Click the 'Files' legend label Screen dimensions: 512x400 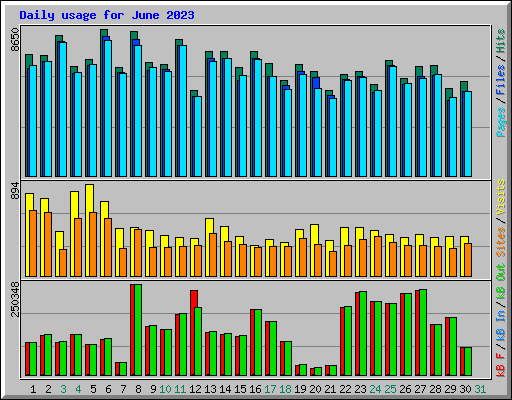(x=500, y=80)
